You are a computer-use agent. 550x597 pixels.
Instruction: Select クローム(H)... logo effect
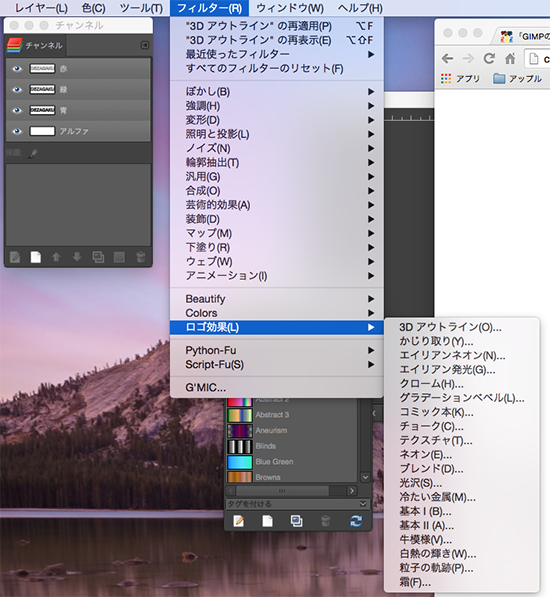[462, 384]
